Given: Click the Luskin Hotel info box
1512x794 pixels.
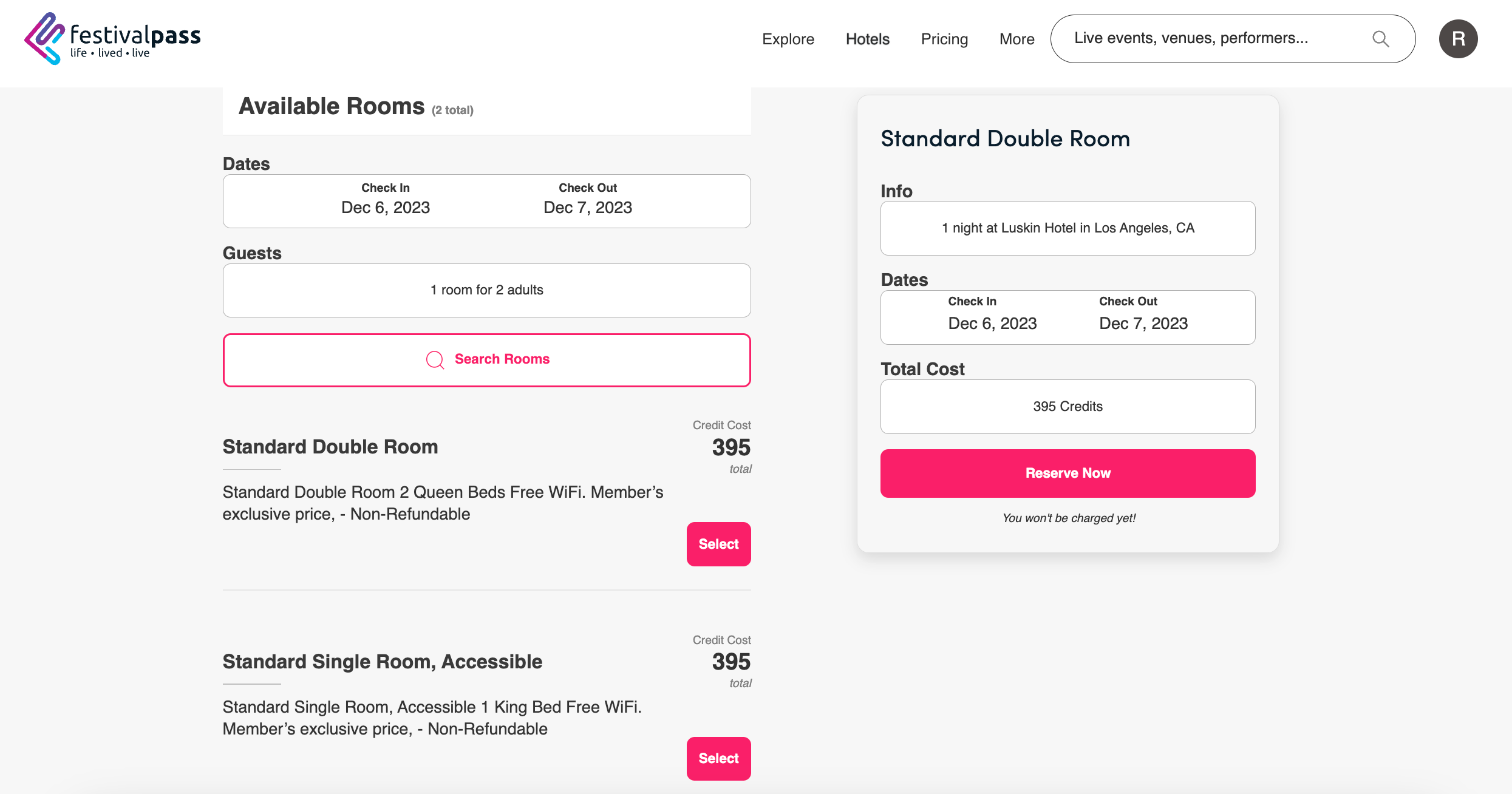Looking at the screenshot, I should tap(1068, 228).
